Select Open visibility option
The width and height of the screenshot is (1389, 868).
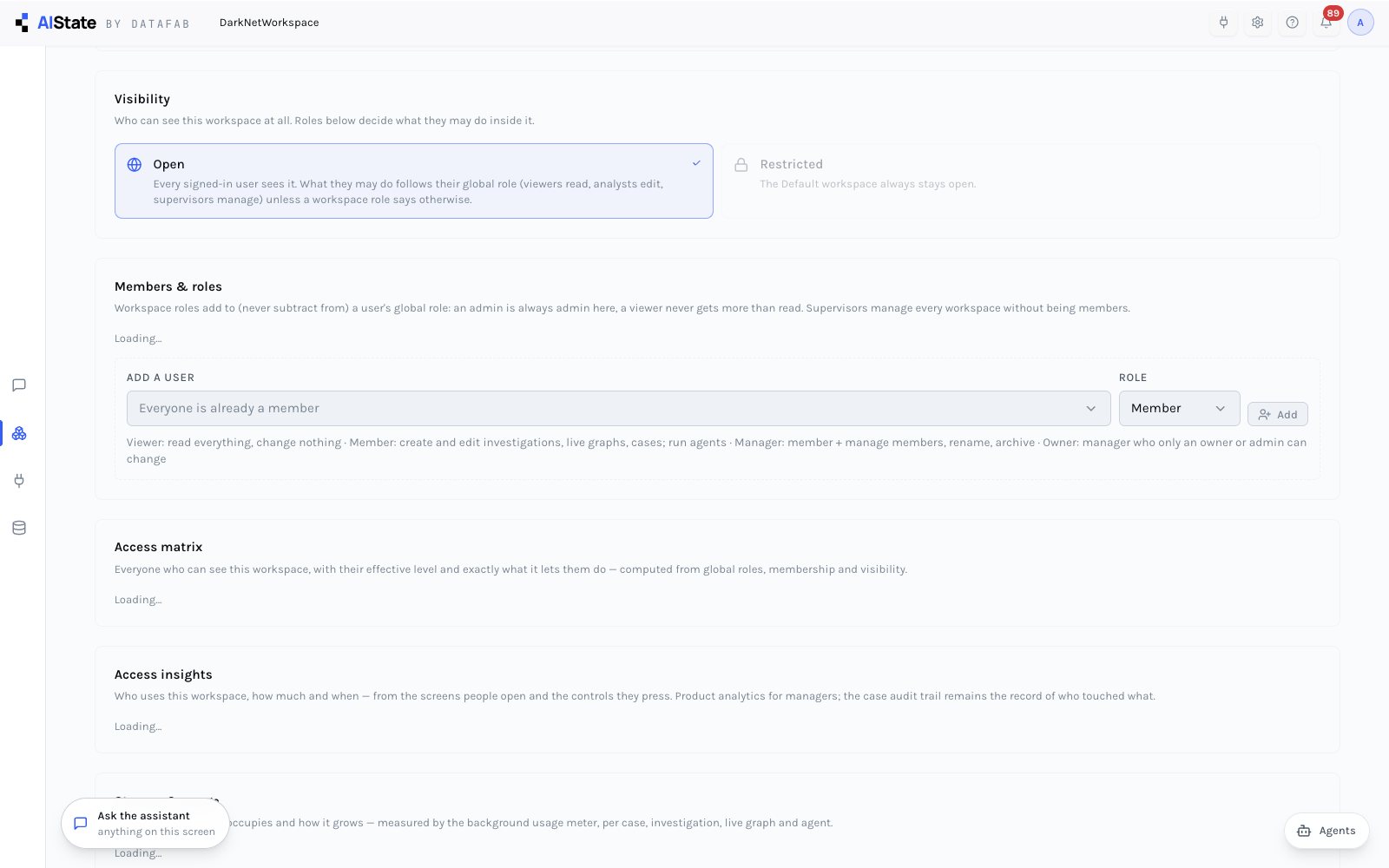coord(414,181)
